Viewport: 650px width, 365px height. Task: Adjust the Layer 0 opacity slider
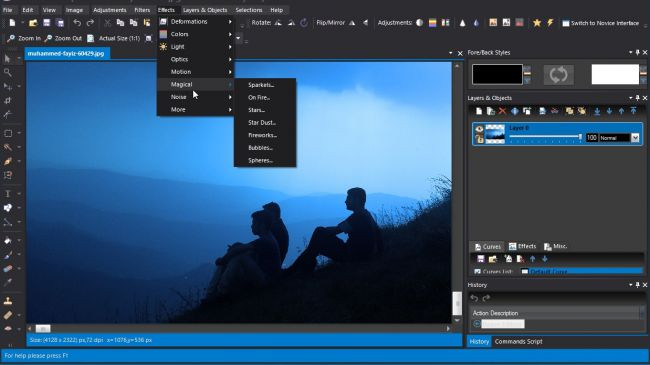pyautogui.click(x=546, y=137)
